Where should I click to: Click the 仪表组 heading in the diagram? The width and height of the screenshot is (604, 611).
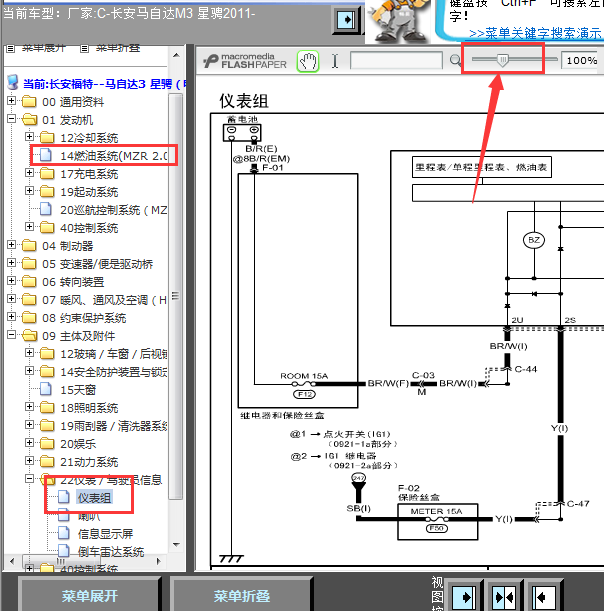pyautogui.click(x=244, y=101)
